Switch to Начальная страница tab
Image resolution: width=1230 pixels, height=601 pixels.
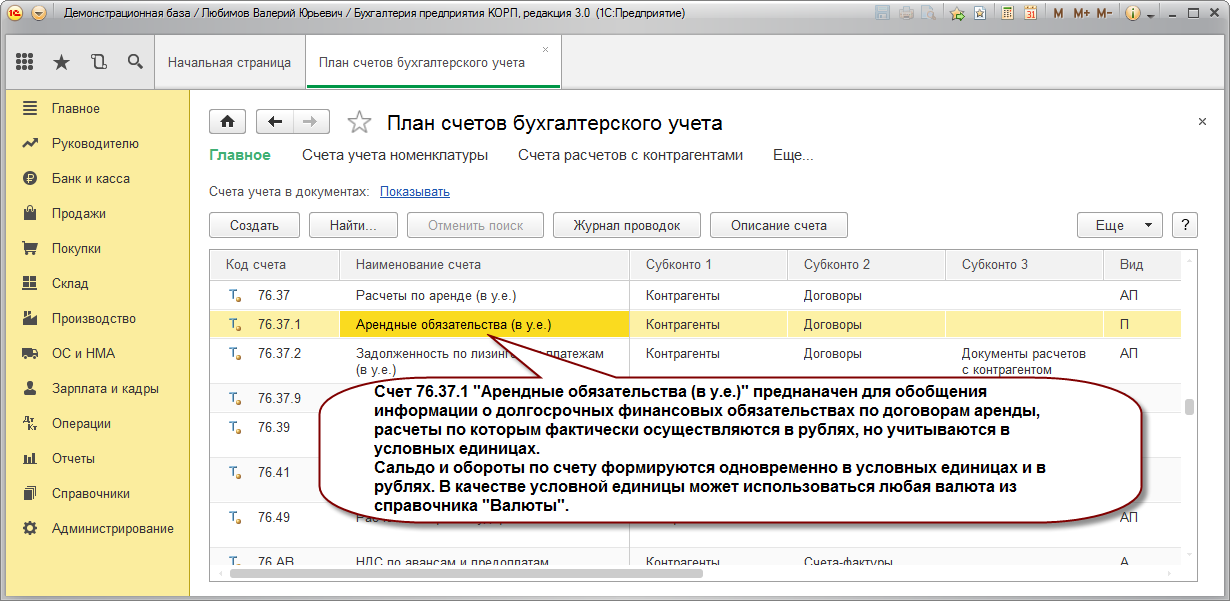pos(229,62)
